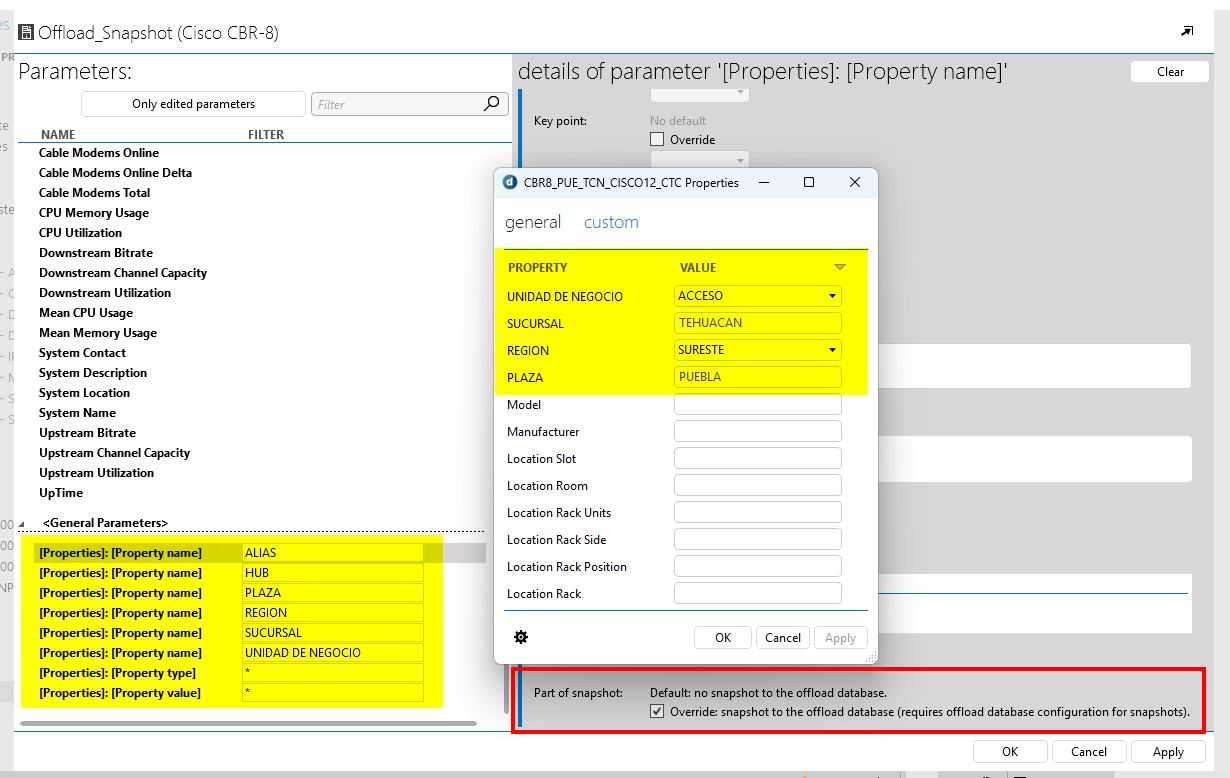Screen dimensions: 1230x778
Task: Close the CBR8 Properties dialog window
Action: click(x=854, y=182)
